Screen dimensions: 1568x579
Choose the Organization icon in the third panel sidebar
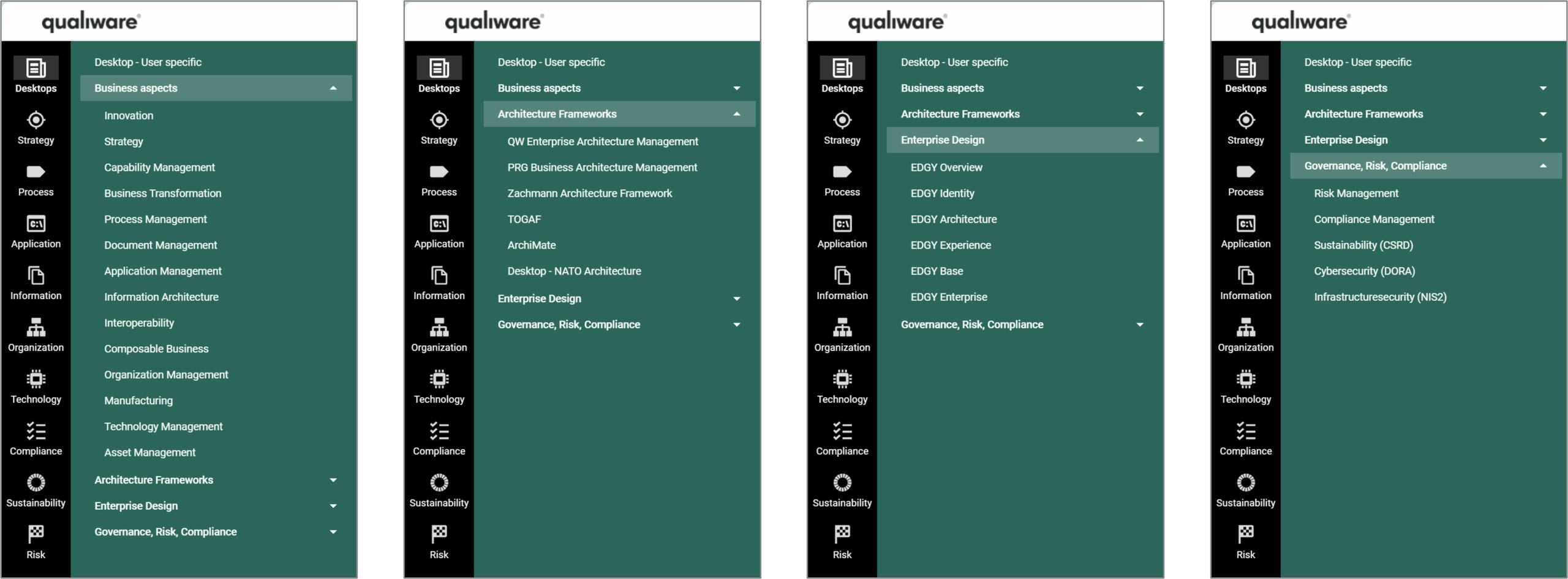(x=842, y=328)
